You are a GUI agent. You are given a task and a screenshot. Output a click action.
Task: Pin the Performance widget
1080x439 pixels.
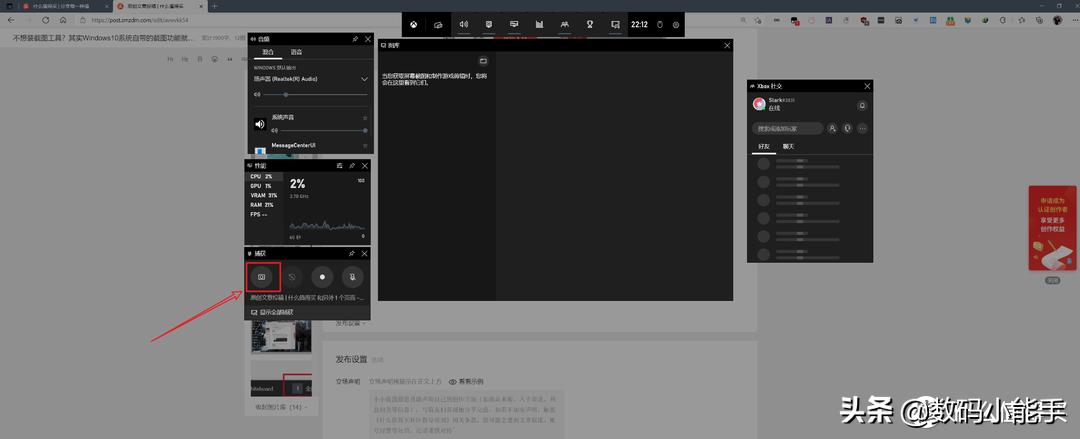(x=352, y=166)
